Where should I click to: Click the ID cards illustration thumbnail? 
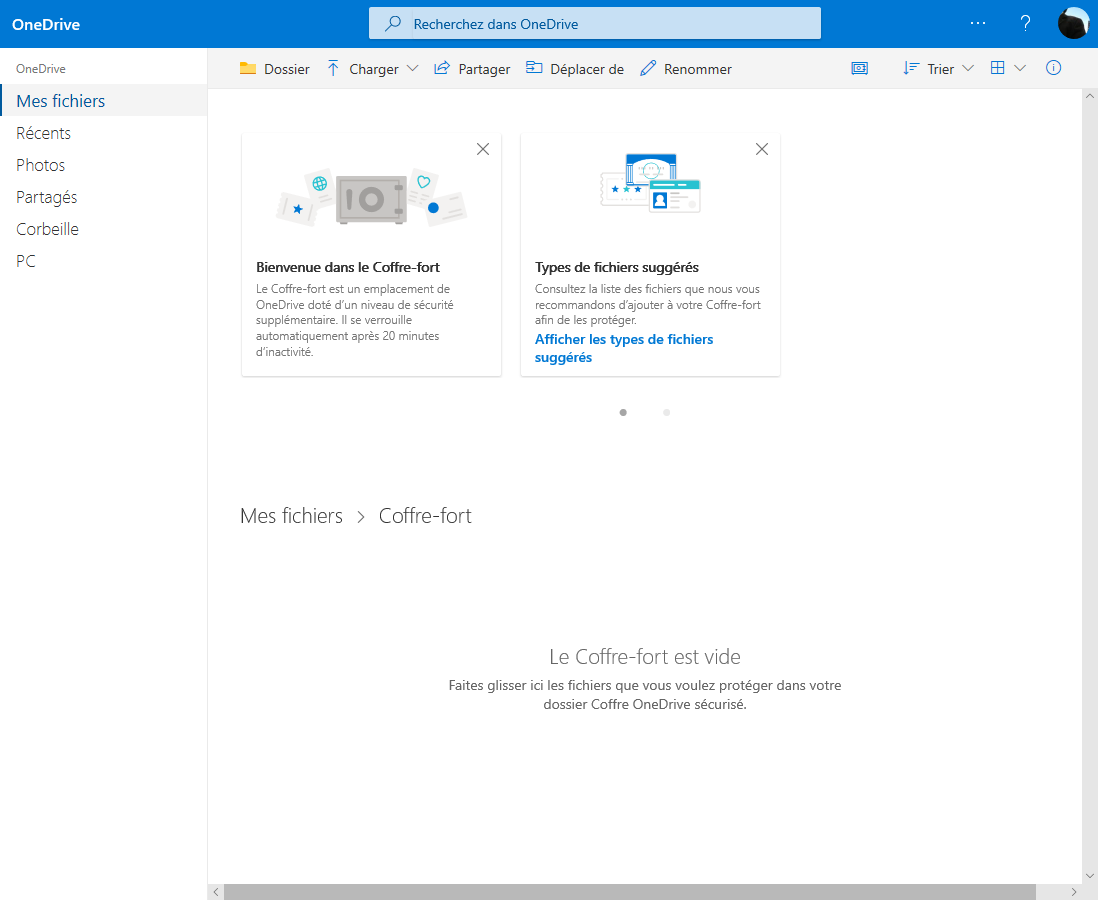pyautogui.click(x=650, y=184)
